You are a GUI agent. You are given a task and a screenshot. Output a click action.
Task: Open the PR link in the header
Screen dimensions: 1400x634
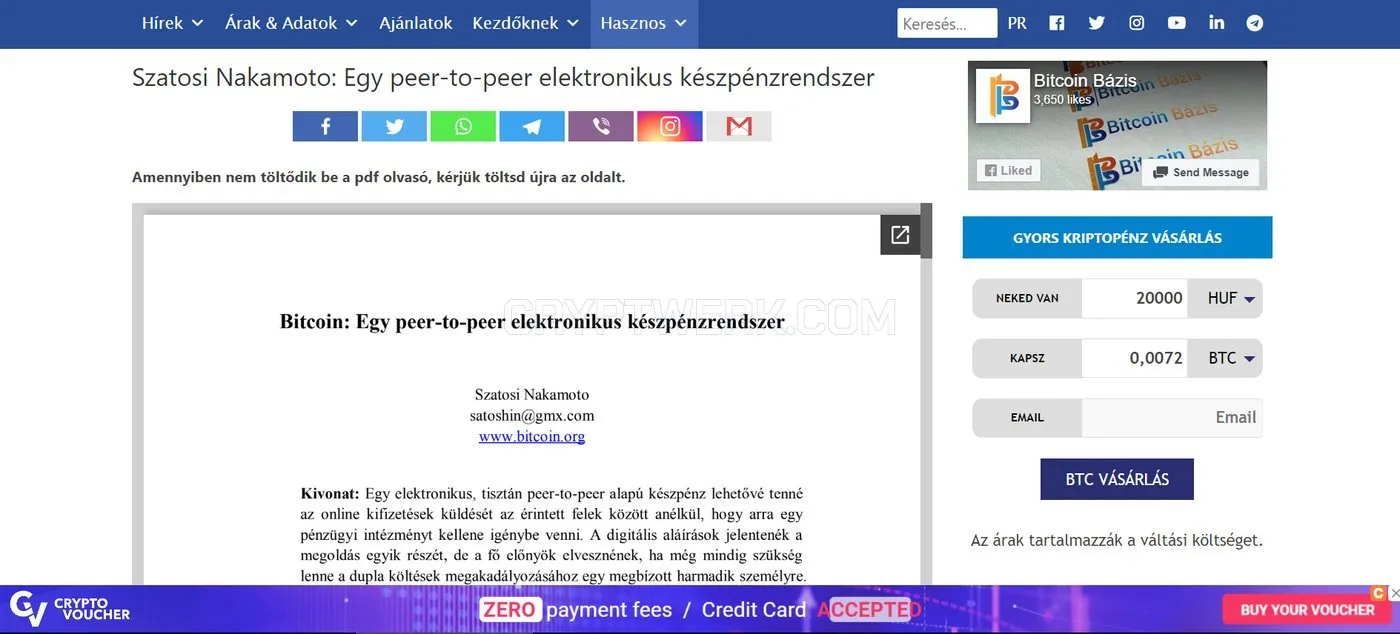tap(1017, 23)
